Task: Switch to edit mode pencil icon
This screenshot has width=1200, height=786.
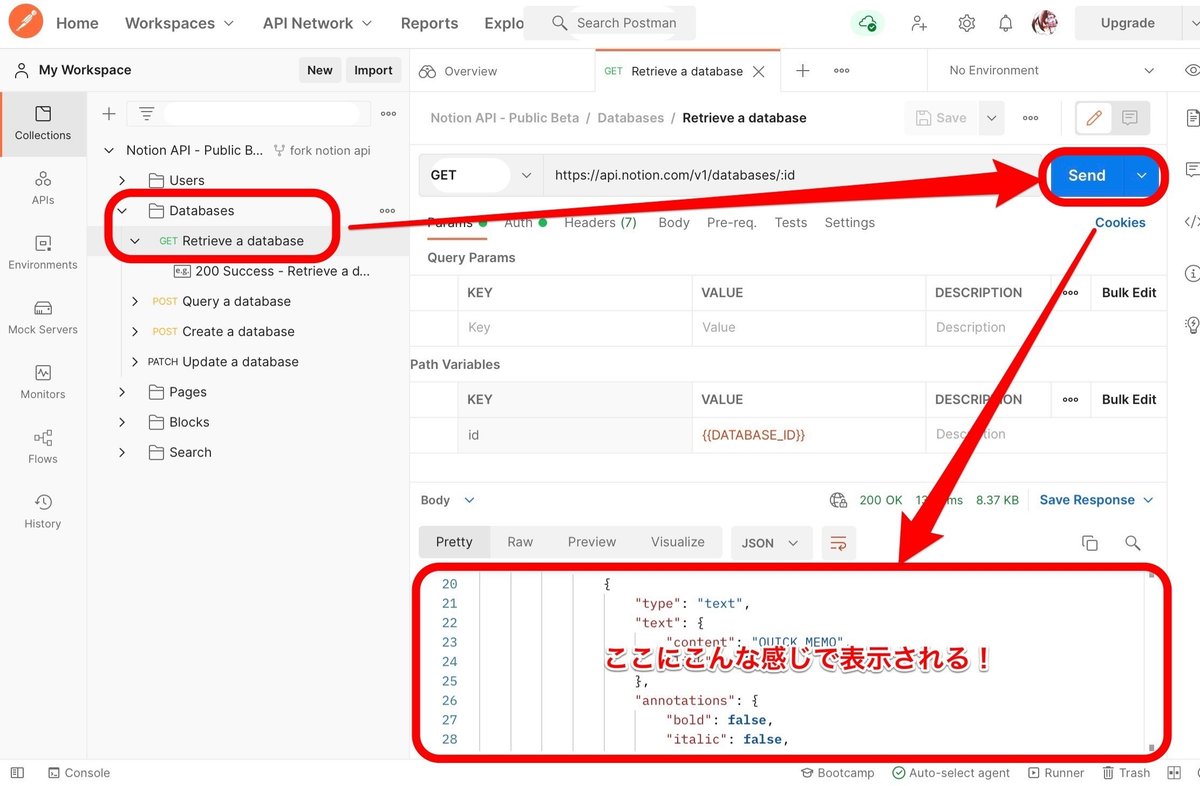Action: [1094, 118]
